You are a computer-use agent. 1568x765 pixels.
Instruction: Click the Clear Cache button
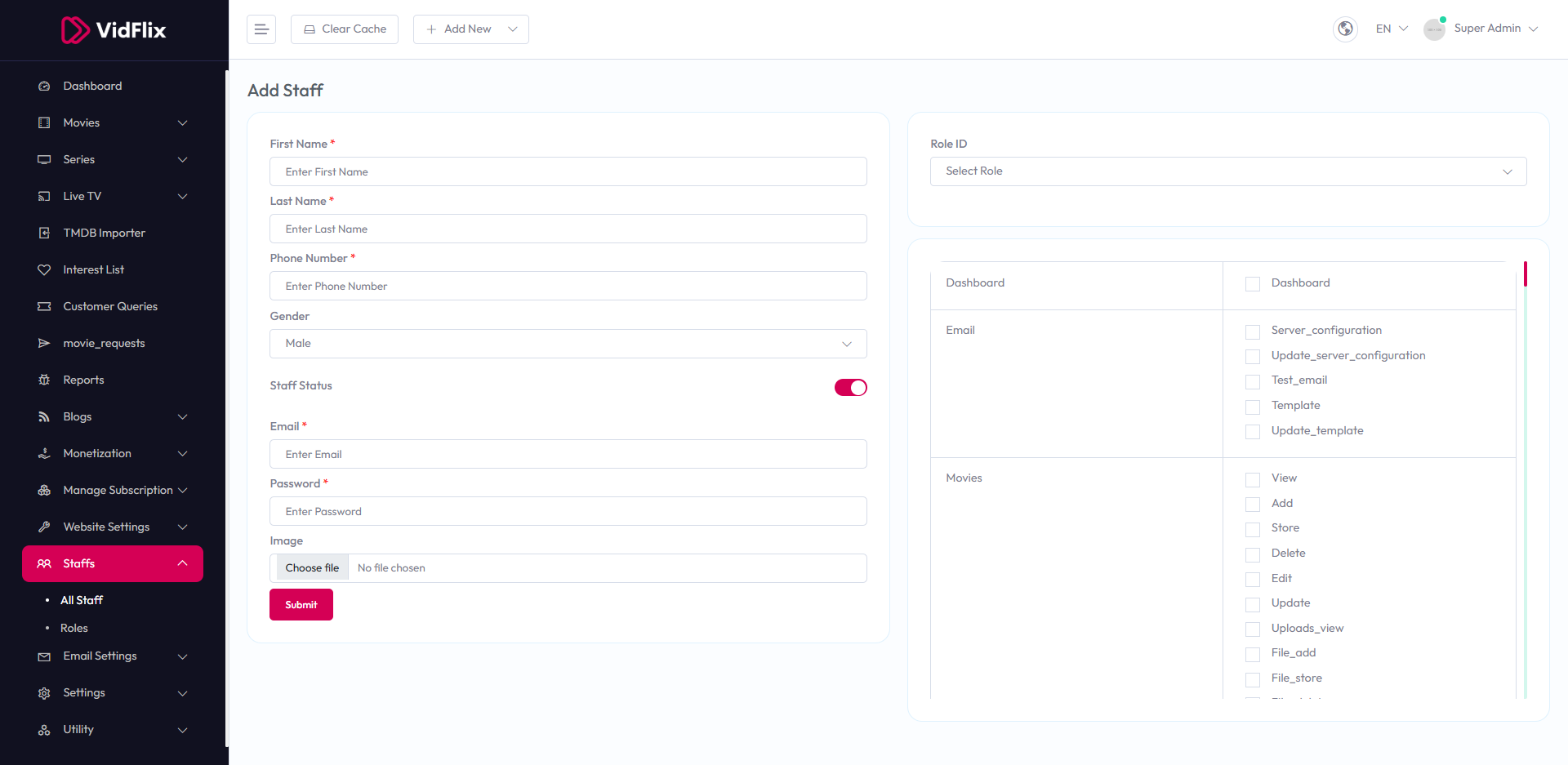(x=345, y=29)
